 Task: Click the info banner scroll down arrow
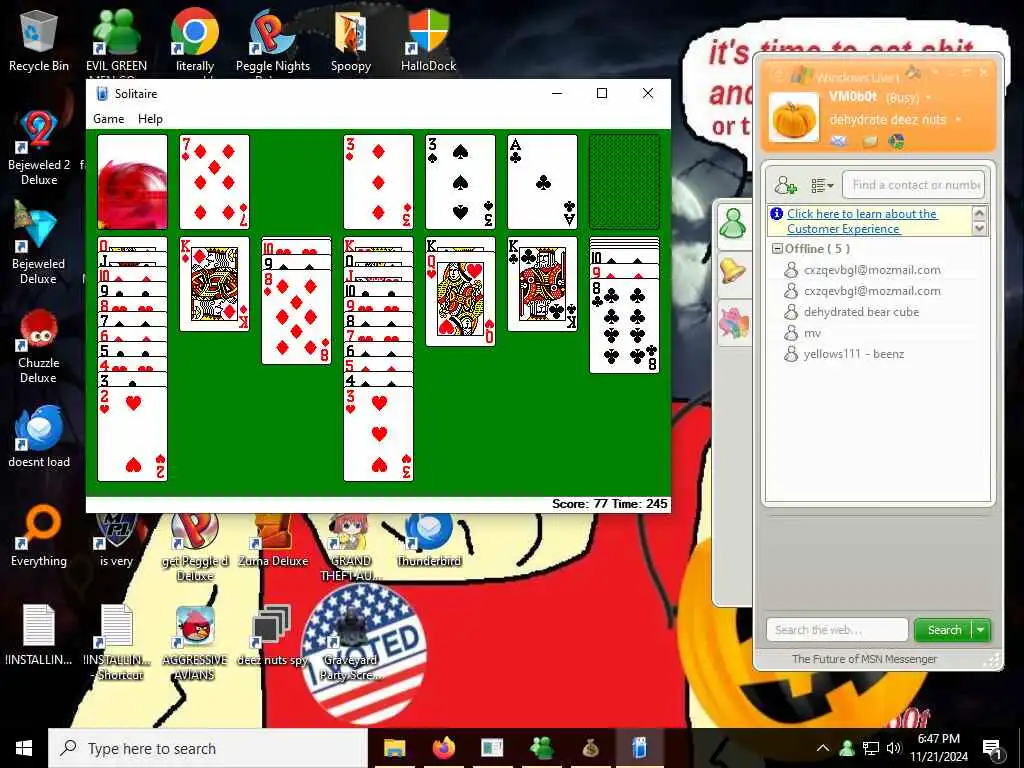point(979,229)
